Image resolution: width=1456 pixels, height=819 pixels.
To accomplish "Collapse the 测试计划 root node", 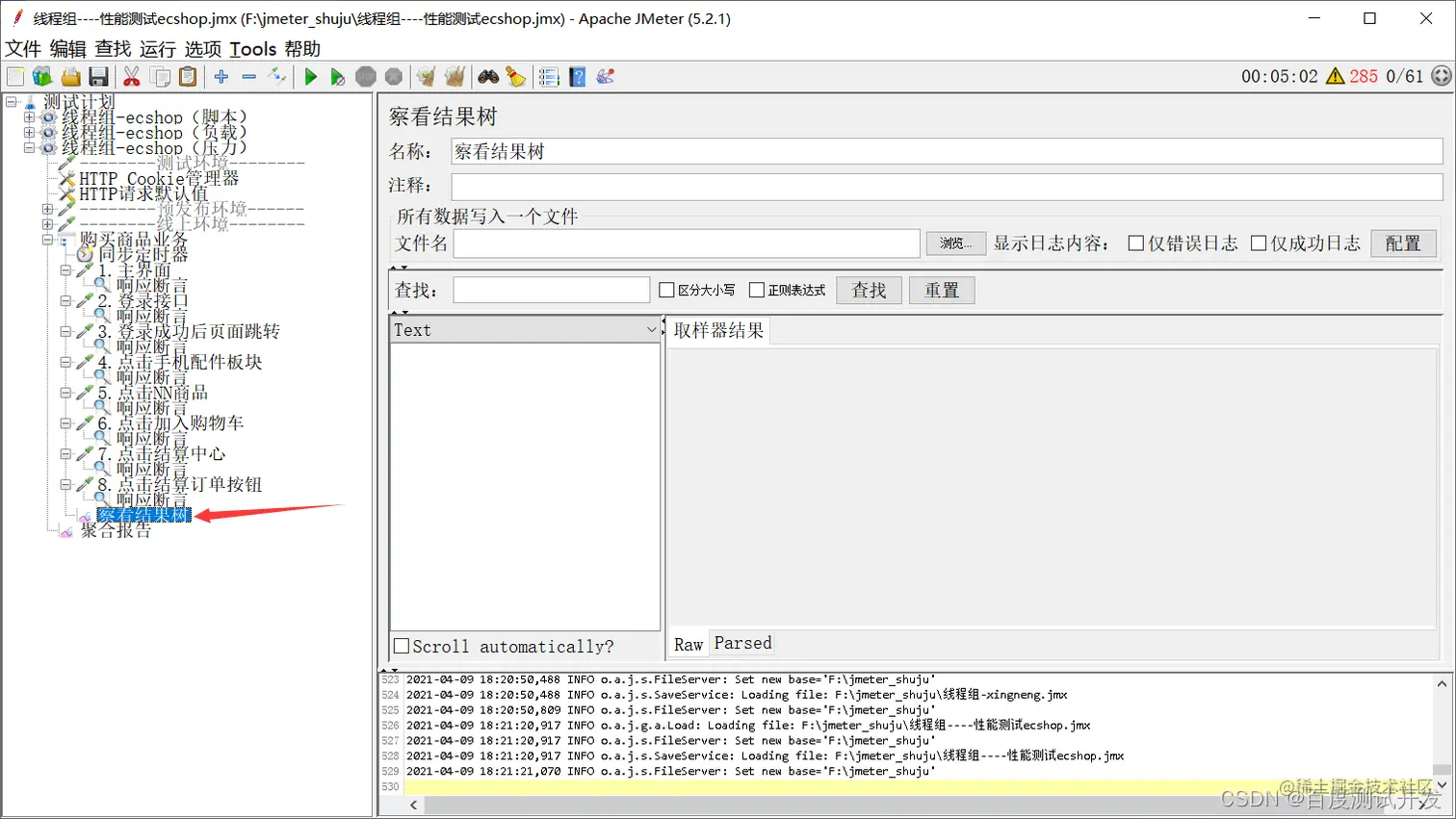I will 11,101.
